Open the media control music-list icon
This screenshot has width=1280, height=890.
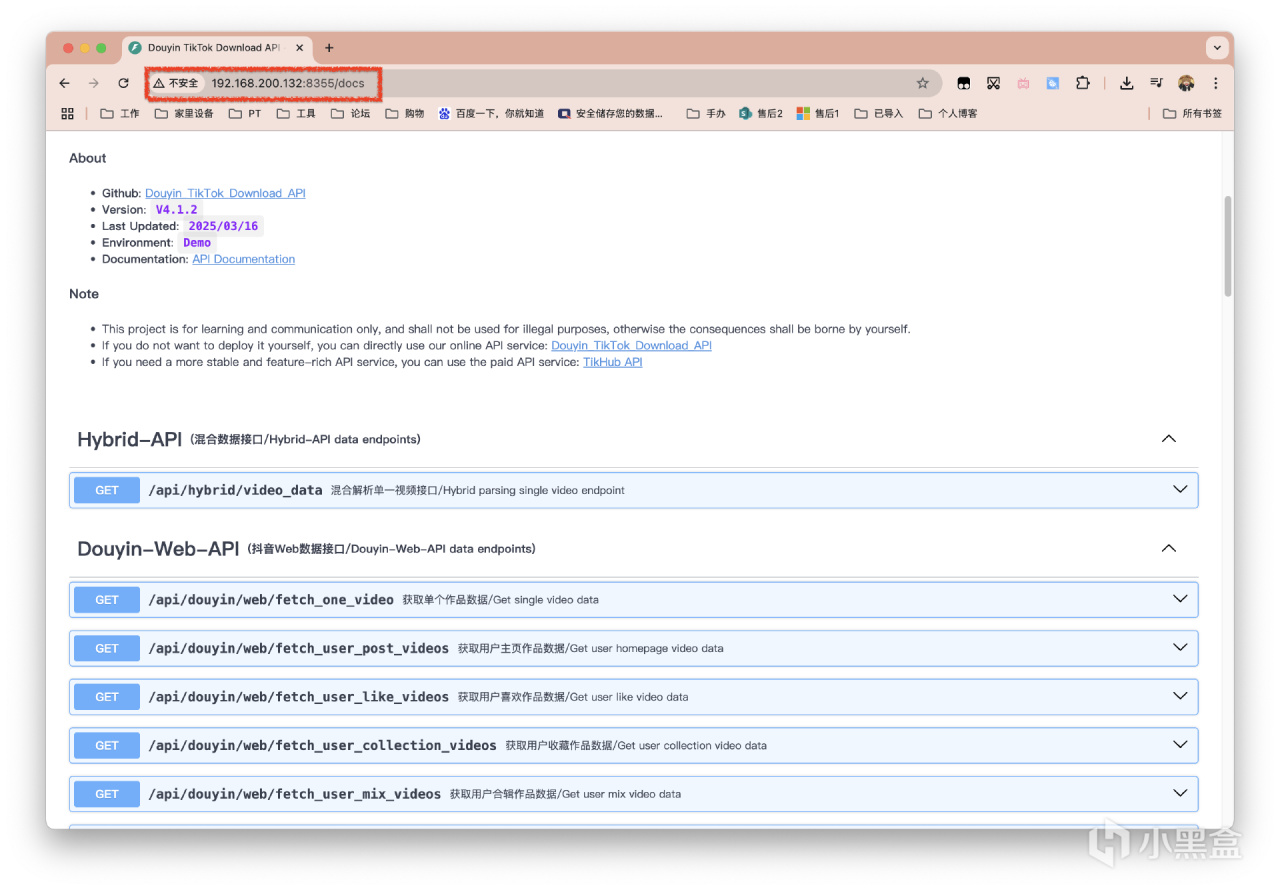coord(1156,83)
